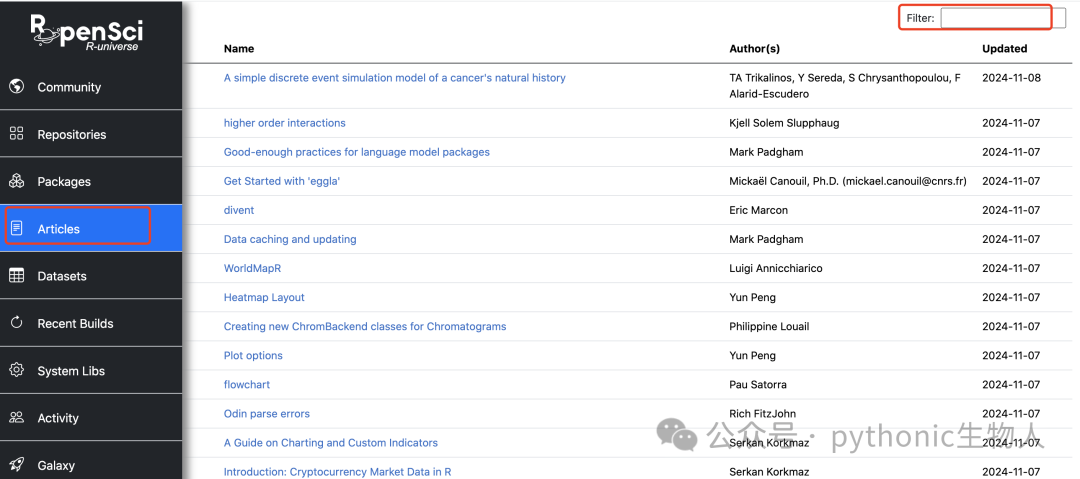The width and height of the screenshot is (1080, 479).
Task: Open 'Odin parse errors' article
Action: click(x=267, y=414)
